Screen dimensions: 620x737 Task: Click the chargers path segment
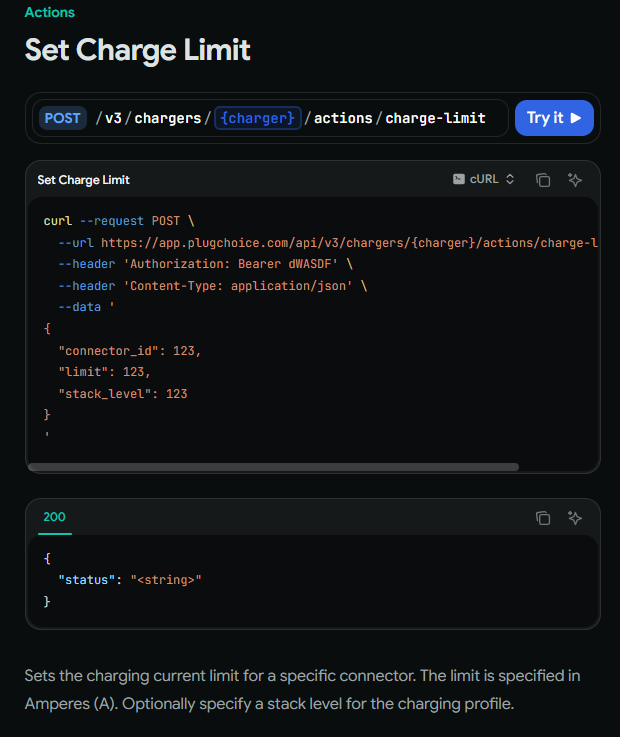pos(168,118)
